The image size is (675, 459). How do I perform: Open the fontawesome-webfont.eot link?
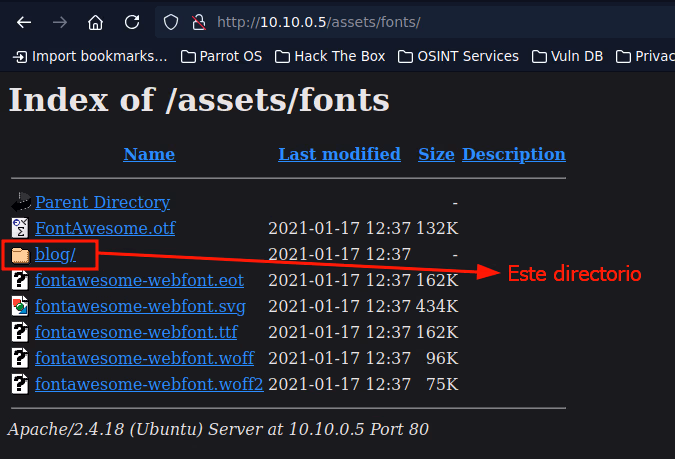coord(139,280)
